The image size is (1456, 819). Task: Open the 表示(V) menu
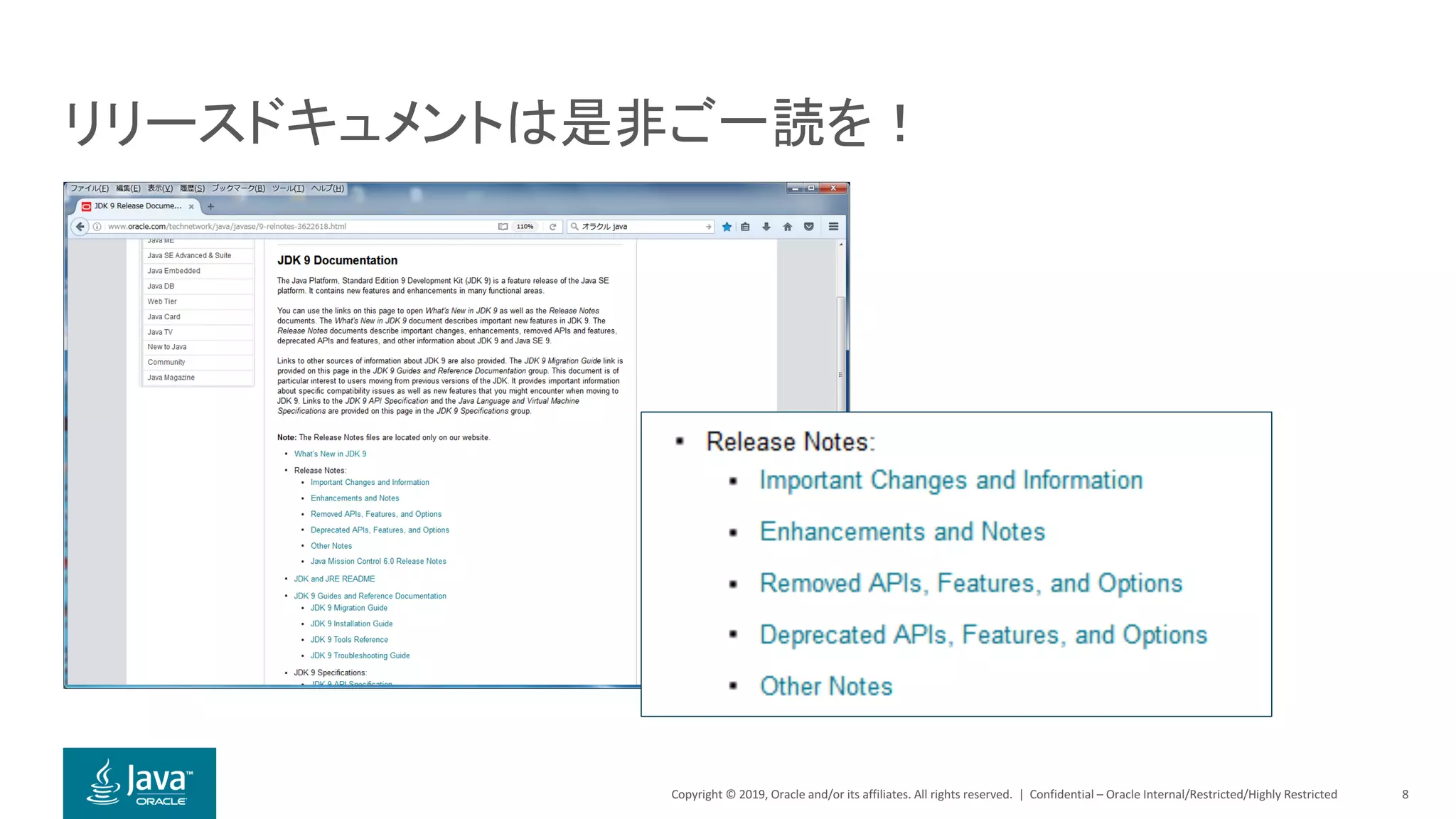coord(160,188)
